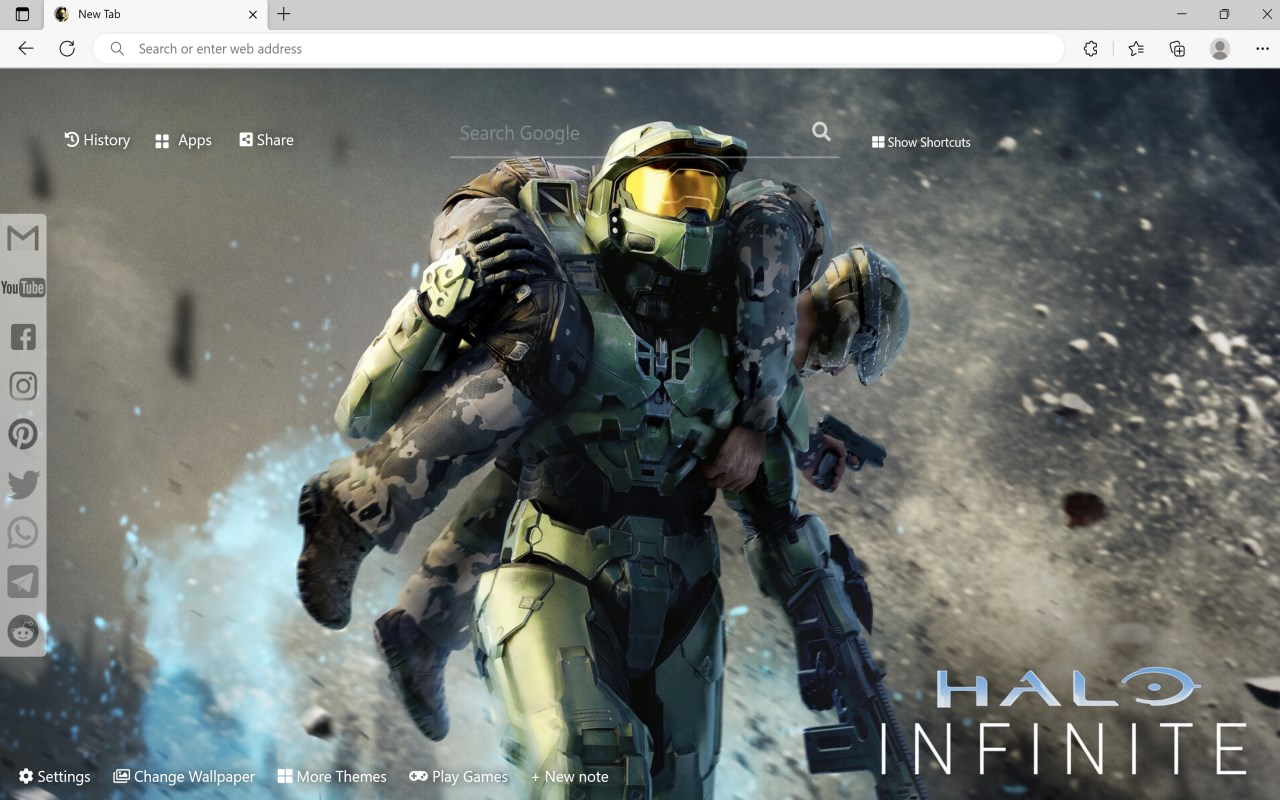Select the New Tab tab
Screen dimensions: 1280x800
(155, 14)
